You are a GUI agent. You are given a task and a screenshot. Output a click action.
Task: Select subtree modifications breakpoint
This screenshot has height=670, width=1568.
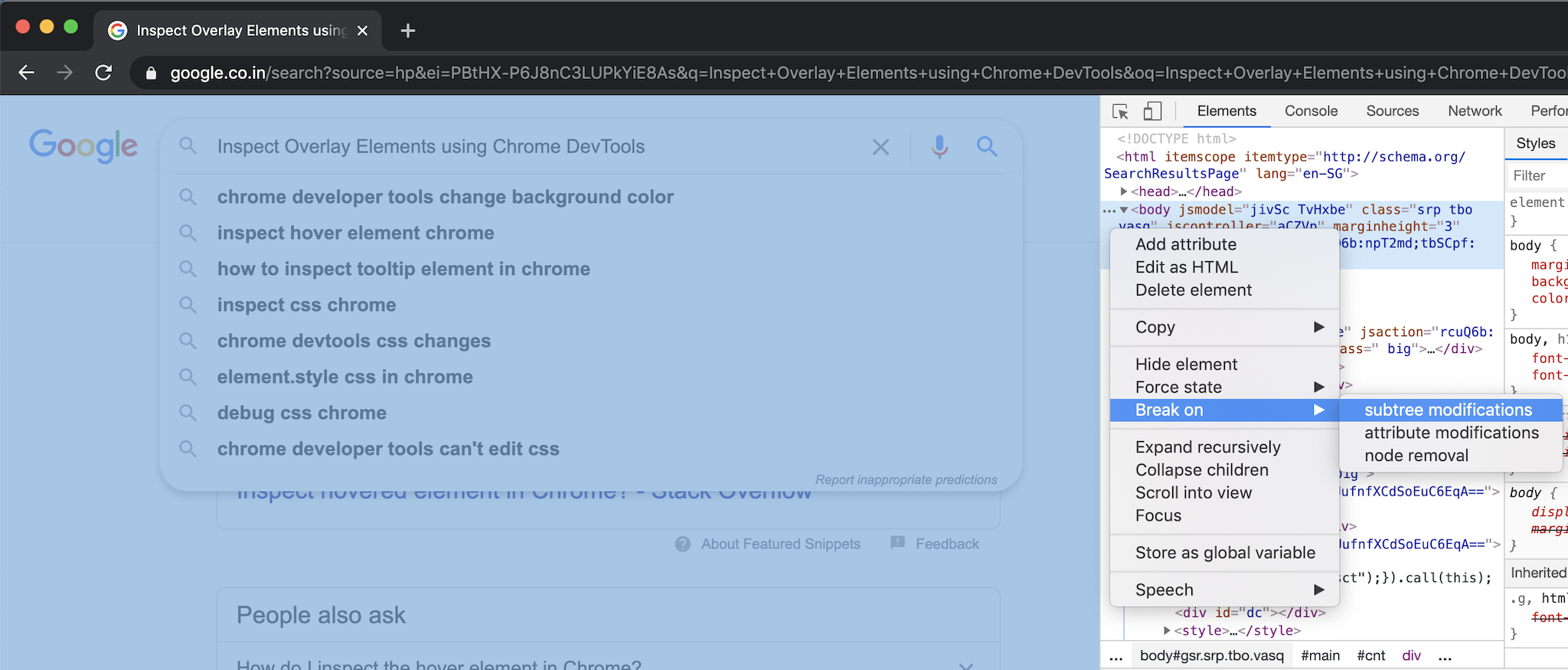click(x=1450, y=410)
